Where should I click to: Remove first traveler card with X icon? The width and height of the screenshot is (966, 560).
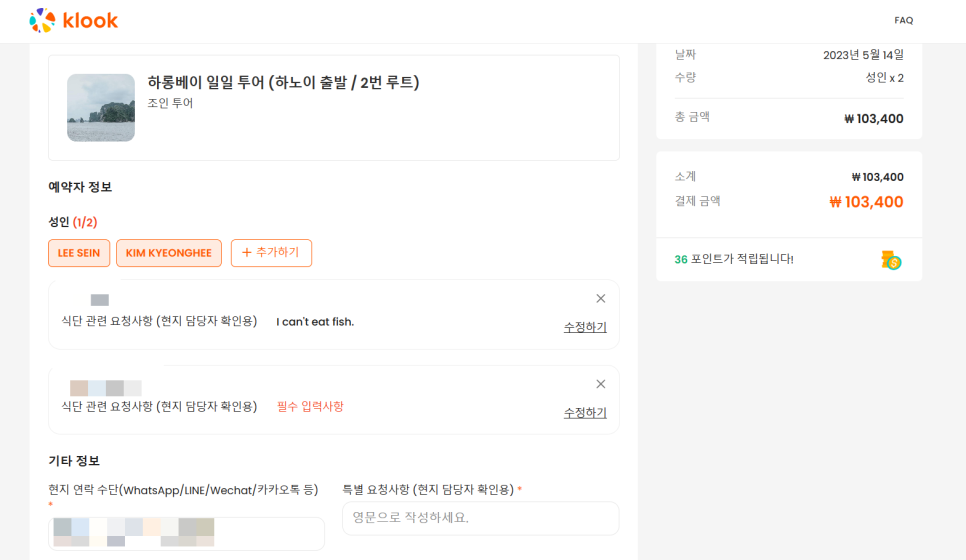(601, 299)
